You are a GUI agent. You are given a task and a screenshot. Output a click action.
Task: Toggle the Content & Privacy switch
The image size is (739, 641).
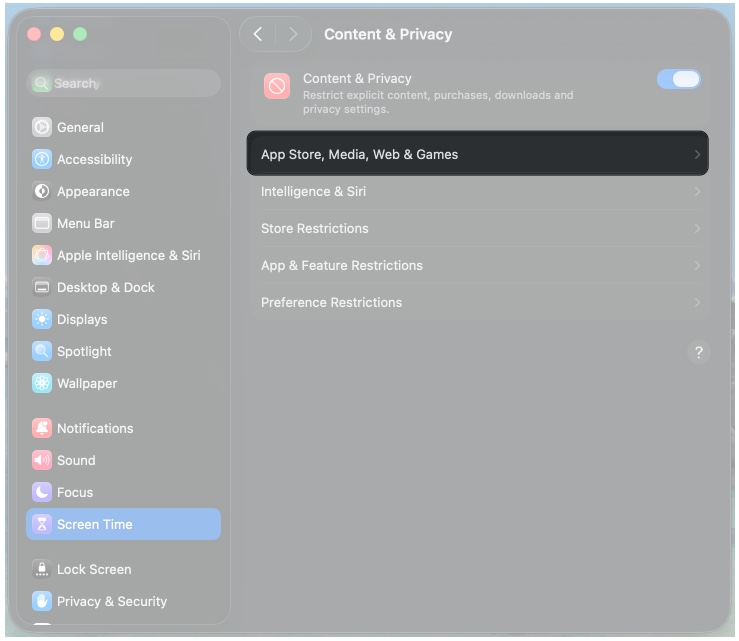(678, 79)
